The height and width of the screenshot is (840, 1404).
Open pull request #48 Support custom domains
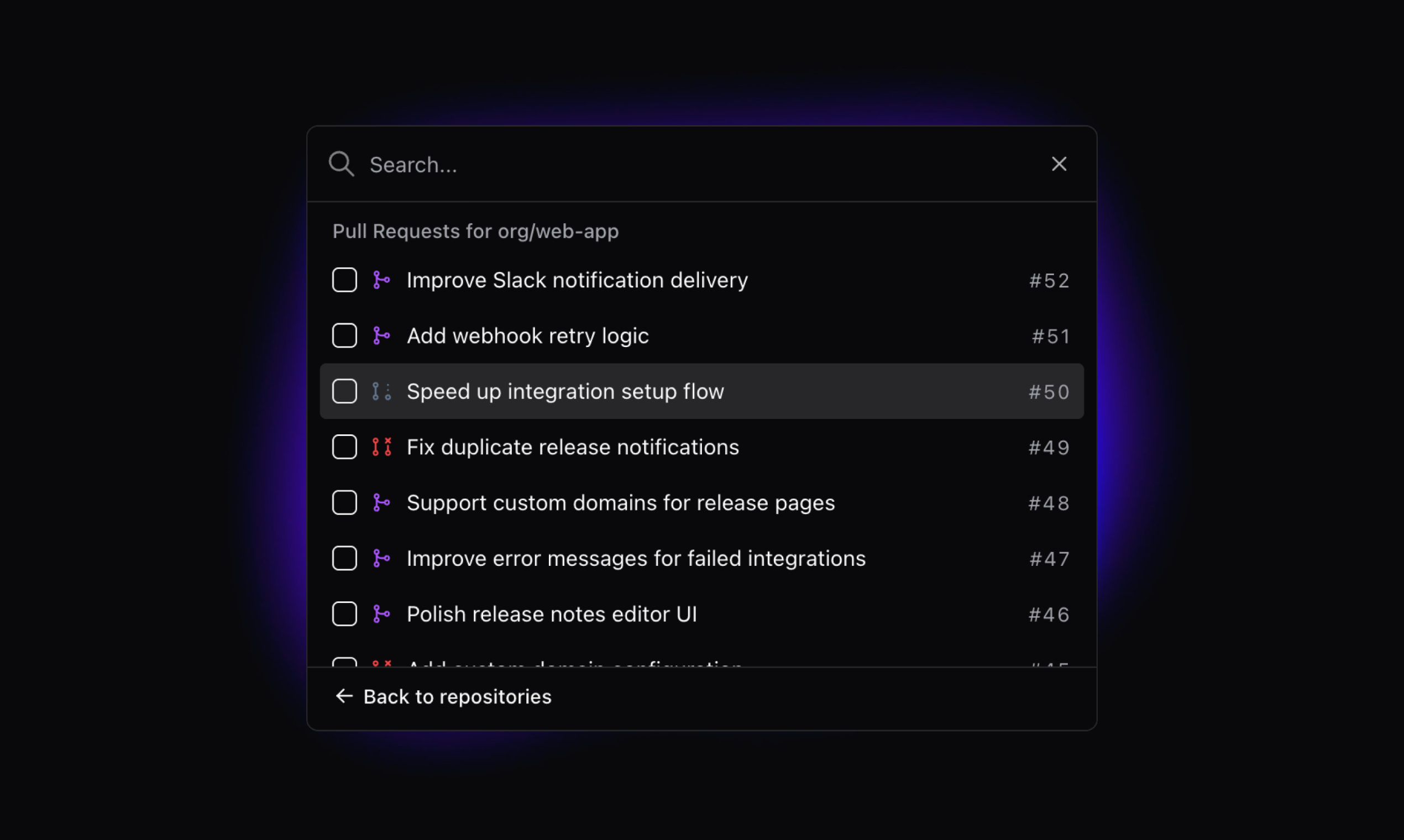click(620, 502)
